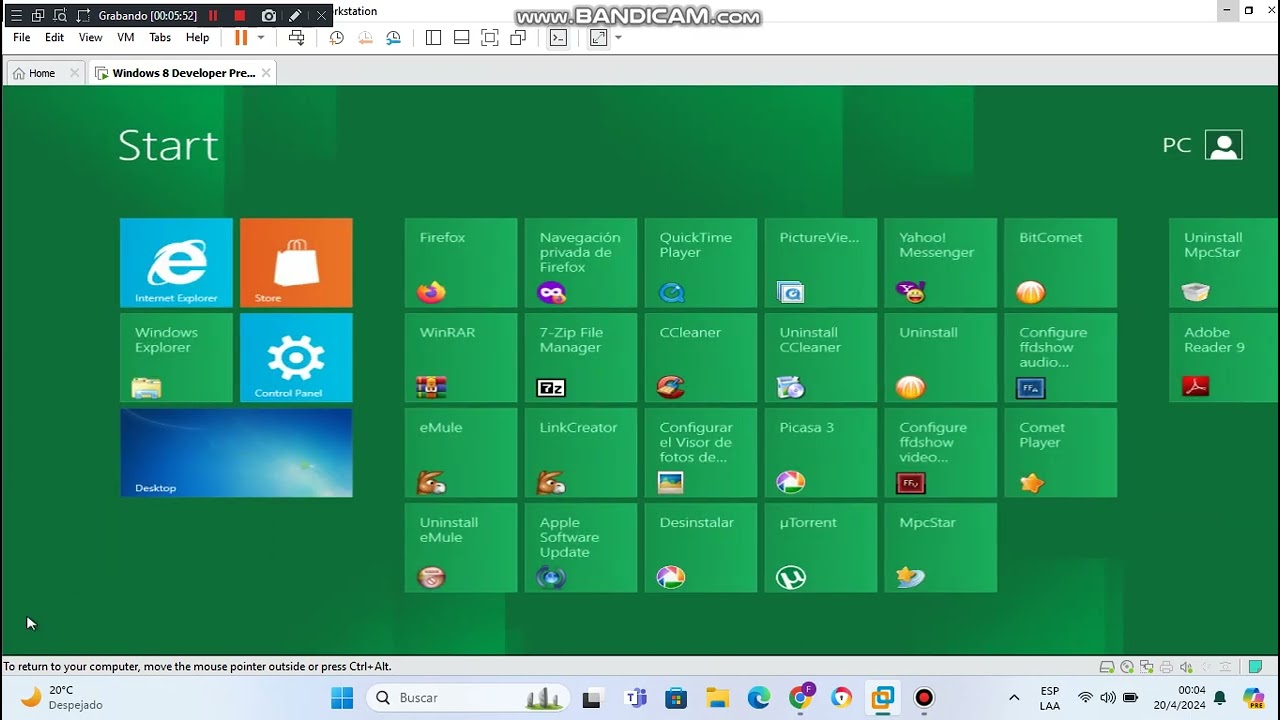Click the Uninstall CCleaner tile

[x=821, y=357]
